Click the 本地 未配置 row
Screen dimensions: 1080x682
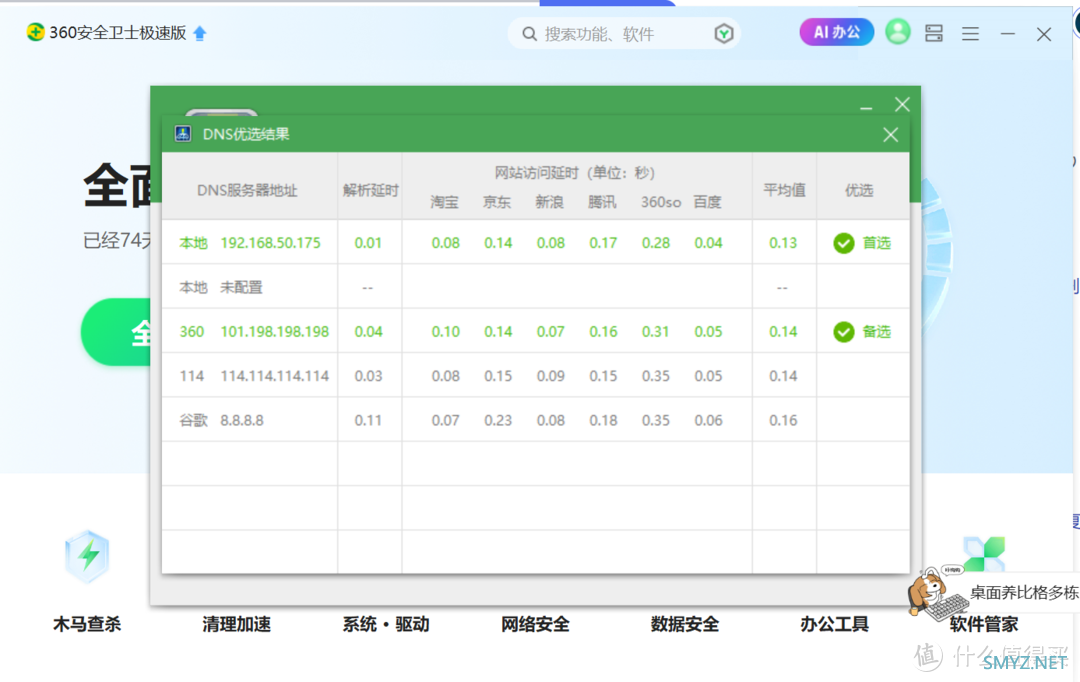point(535,287)
